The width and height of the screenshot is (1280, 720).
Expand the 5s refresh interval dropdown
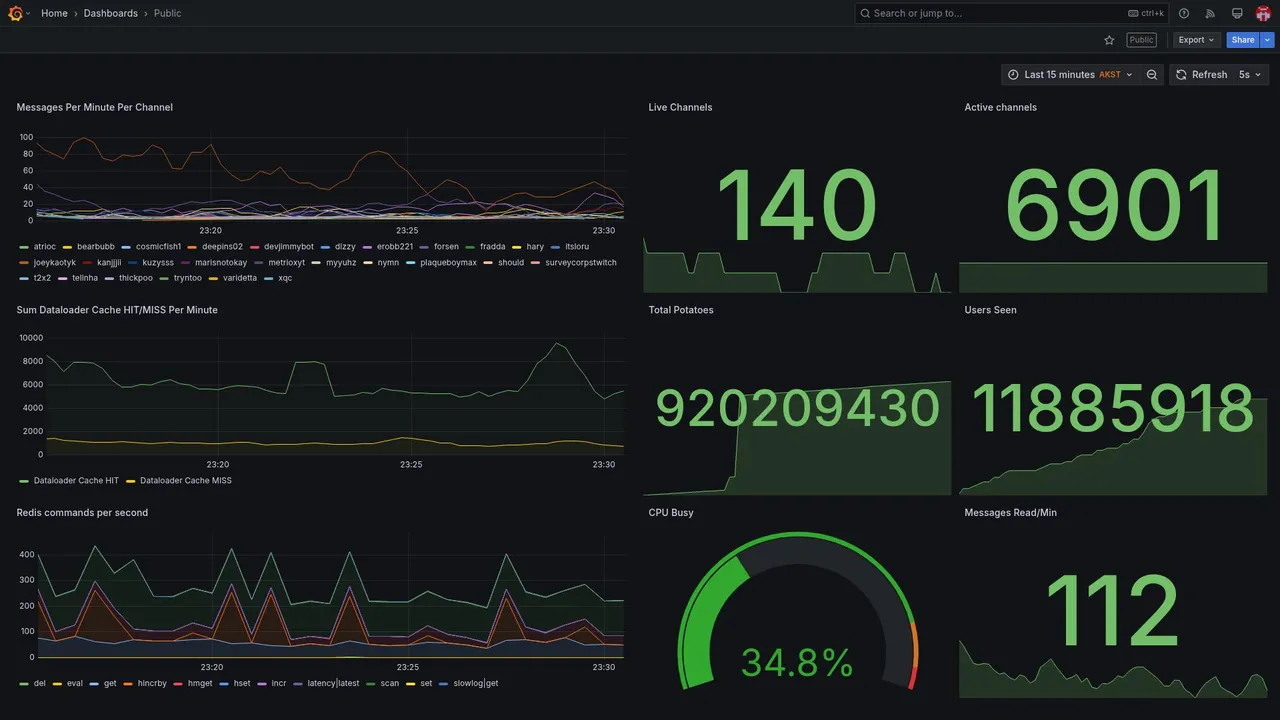(x=1250, y=75)
